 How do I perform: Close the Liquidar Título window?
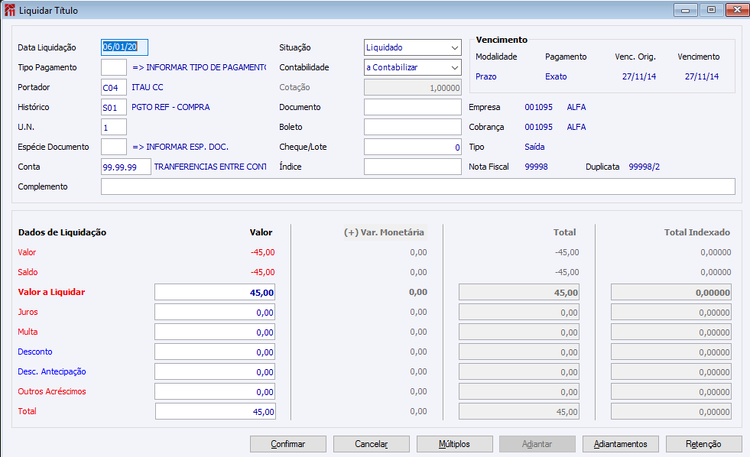click(x=737, y=10)
